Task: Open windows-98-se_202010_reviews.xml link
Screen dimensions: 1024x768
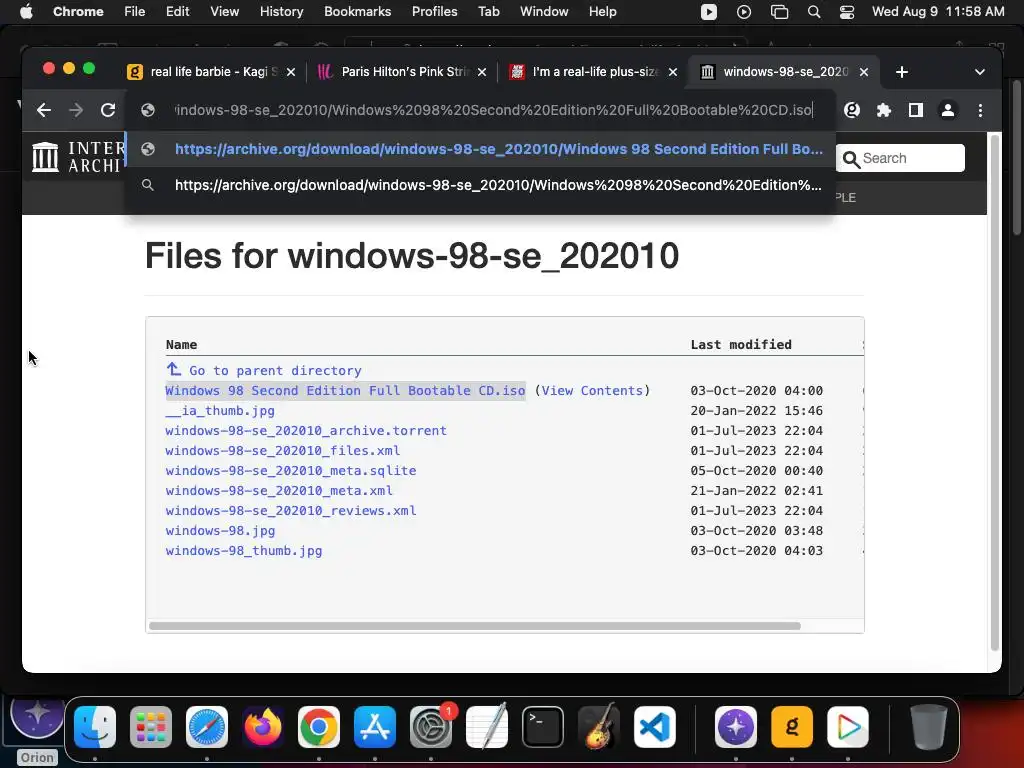Action: tap(291, 511)
